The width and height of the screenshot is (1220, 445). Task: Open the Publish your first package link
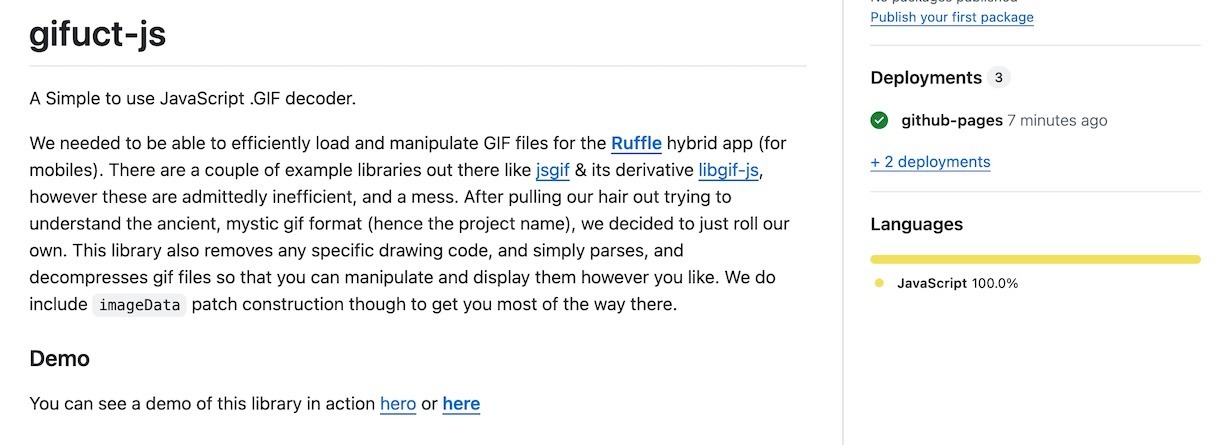tap(952, 17)
